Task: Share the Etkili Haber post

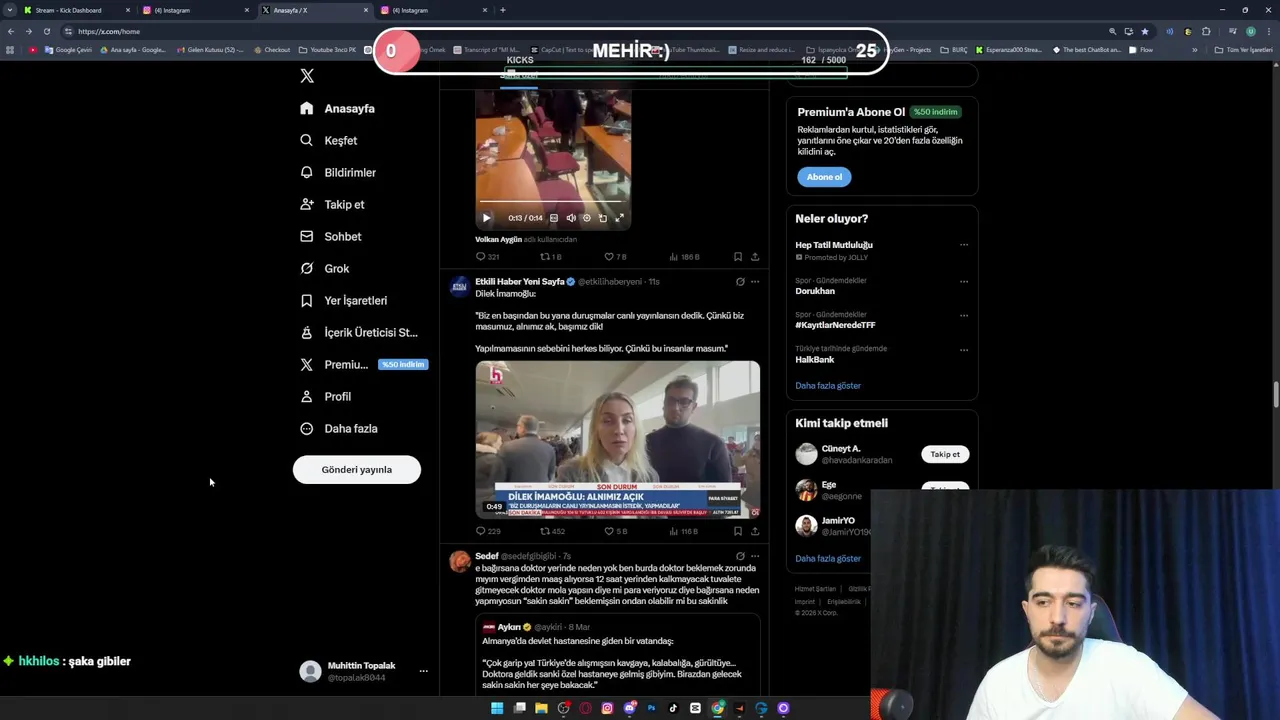Action: click(x=755, y=531)
